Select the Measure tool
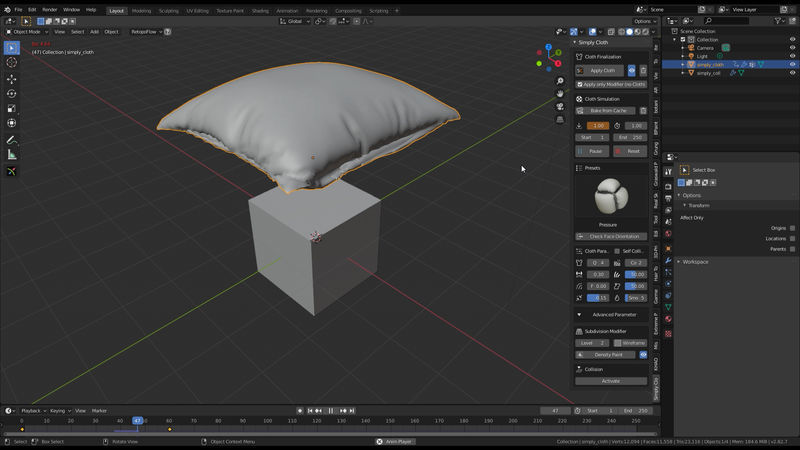 pyautogui.click(x=11, y=155)
